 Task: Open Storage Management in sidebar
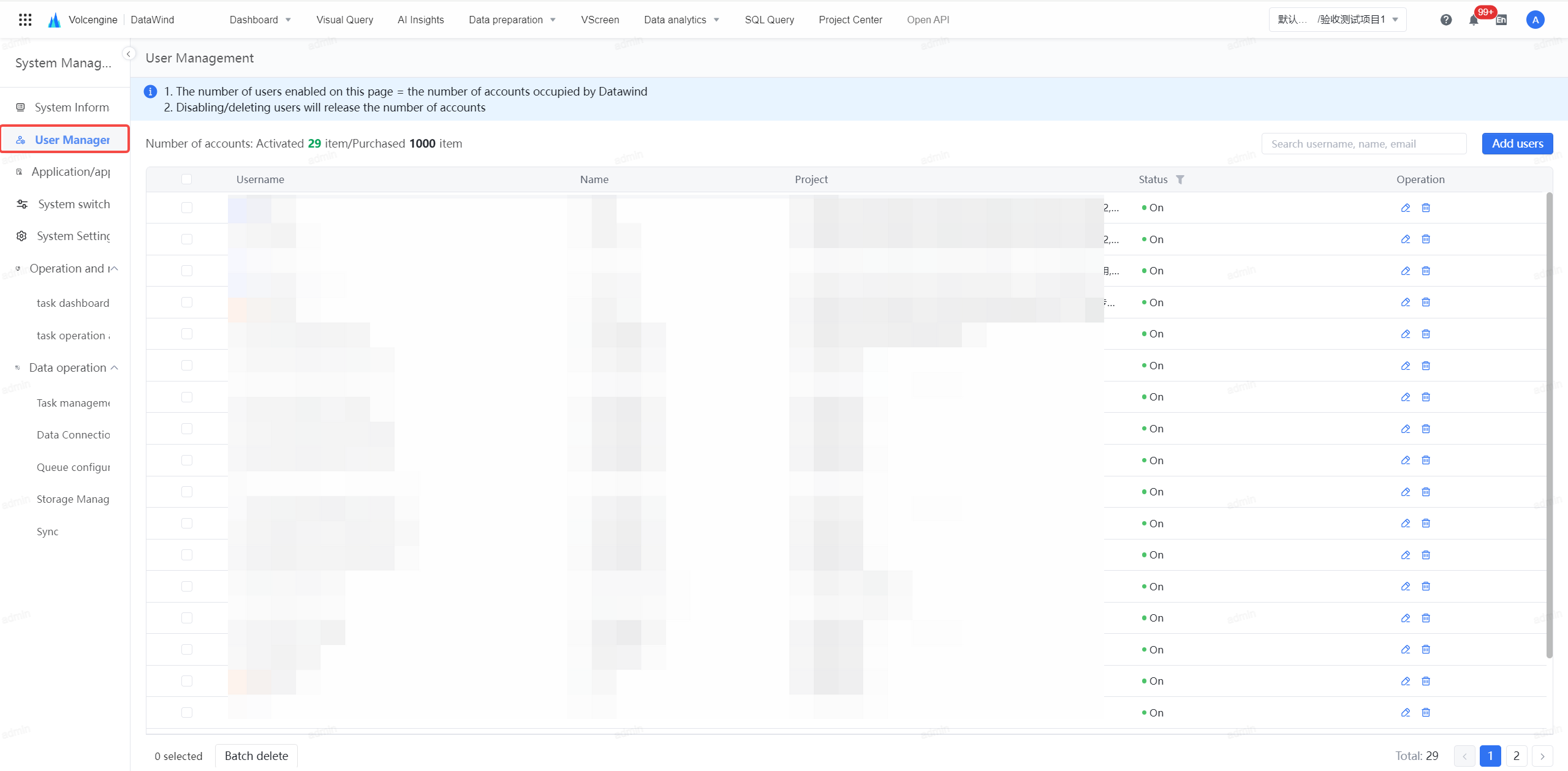pos(73,499)
